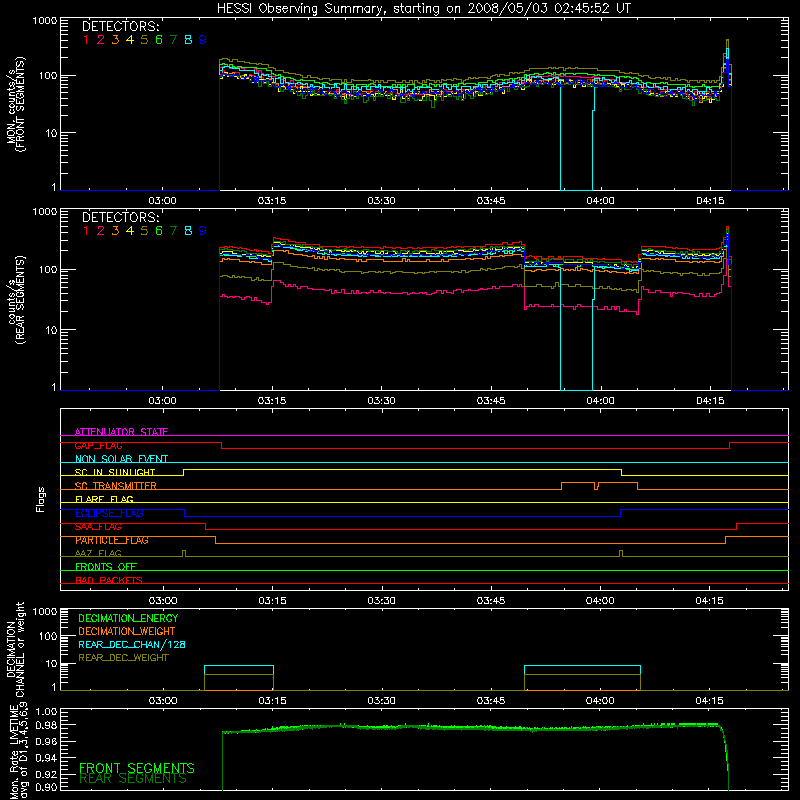Screen dimensions: 800x800
Task: Click 03:15 tick under the decimation plot
Action: 272,701
